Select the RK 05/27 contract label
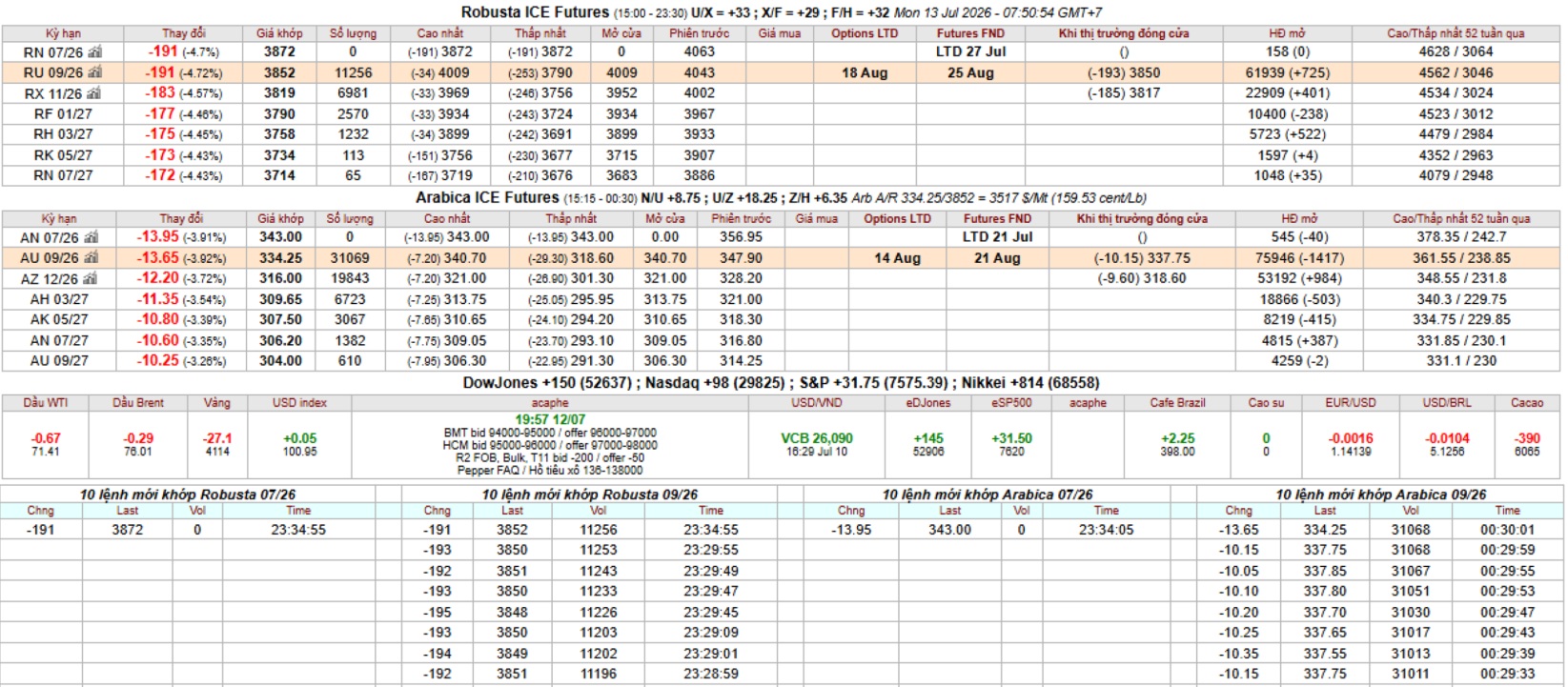 [63, 155]
